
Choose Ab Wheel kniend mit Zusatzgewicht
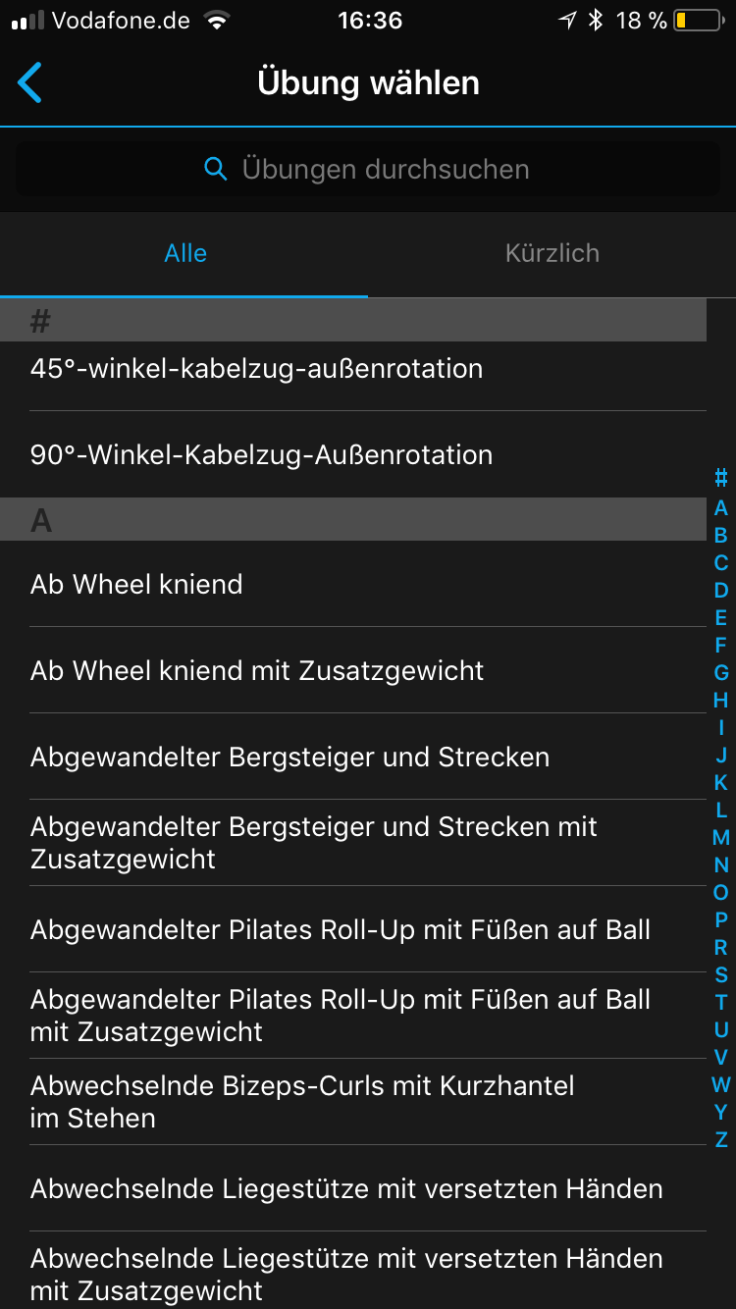(257, 670)
